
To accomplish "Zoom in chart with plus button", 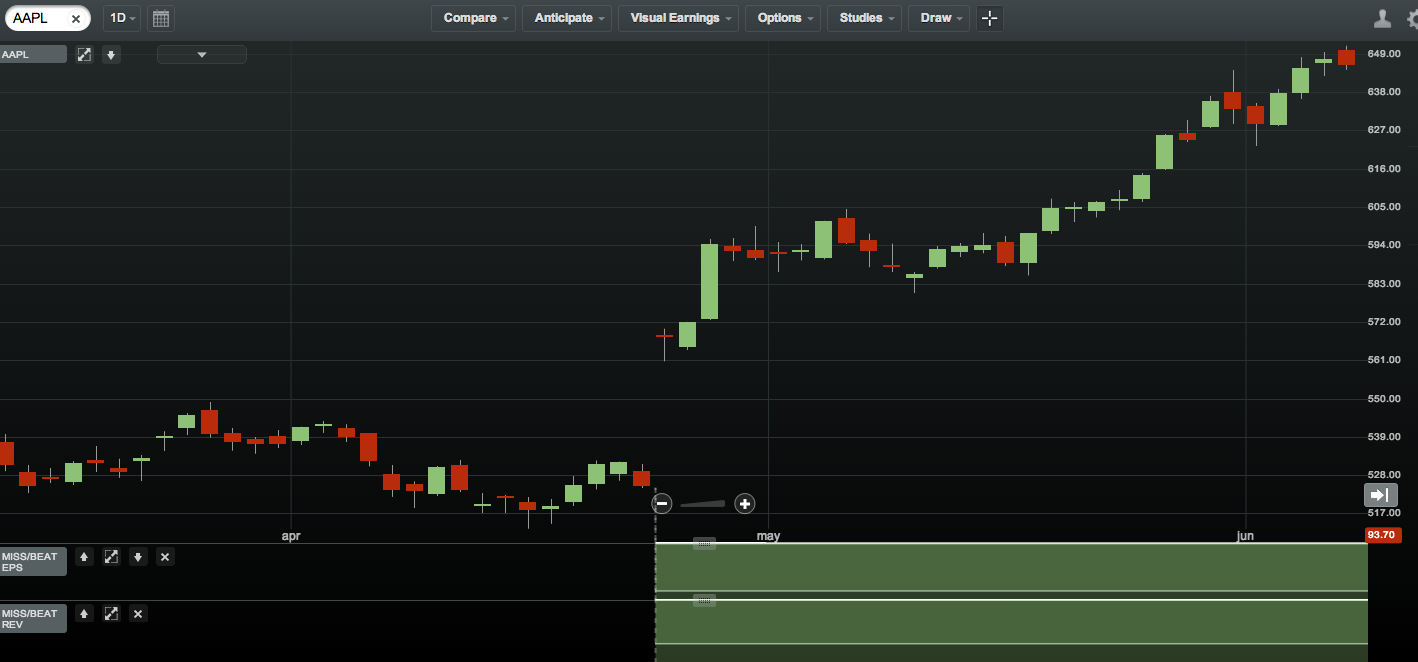I will click(744, 503).
